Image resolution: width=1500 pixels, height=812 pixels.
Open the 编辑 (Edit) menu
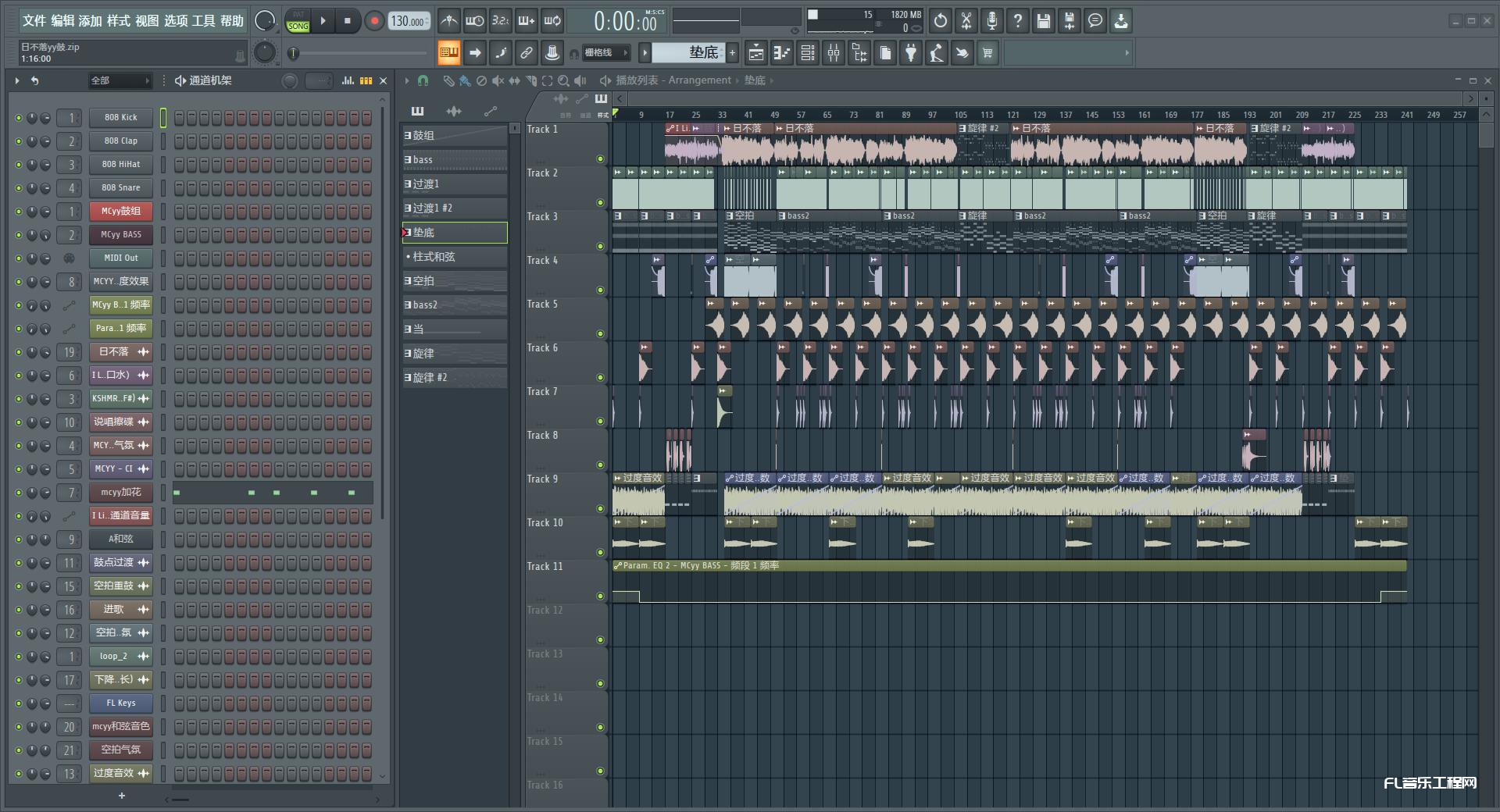[62, 21]
